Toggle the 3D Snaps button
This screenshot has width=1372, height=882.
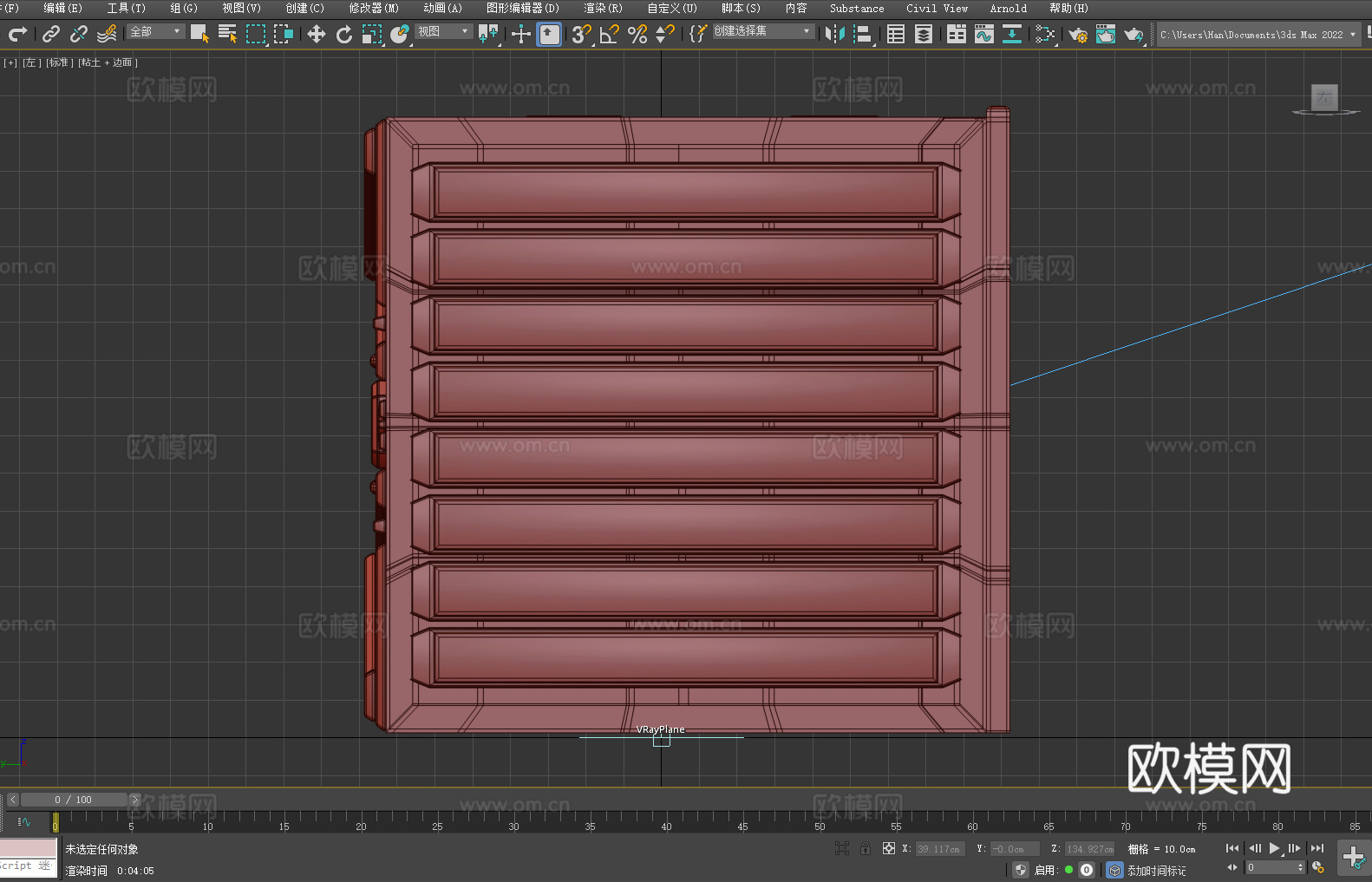581,34
